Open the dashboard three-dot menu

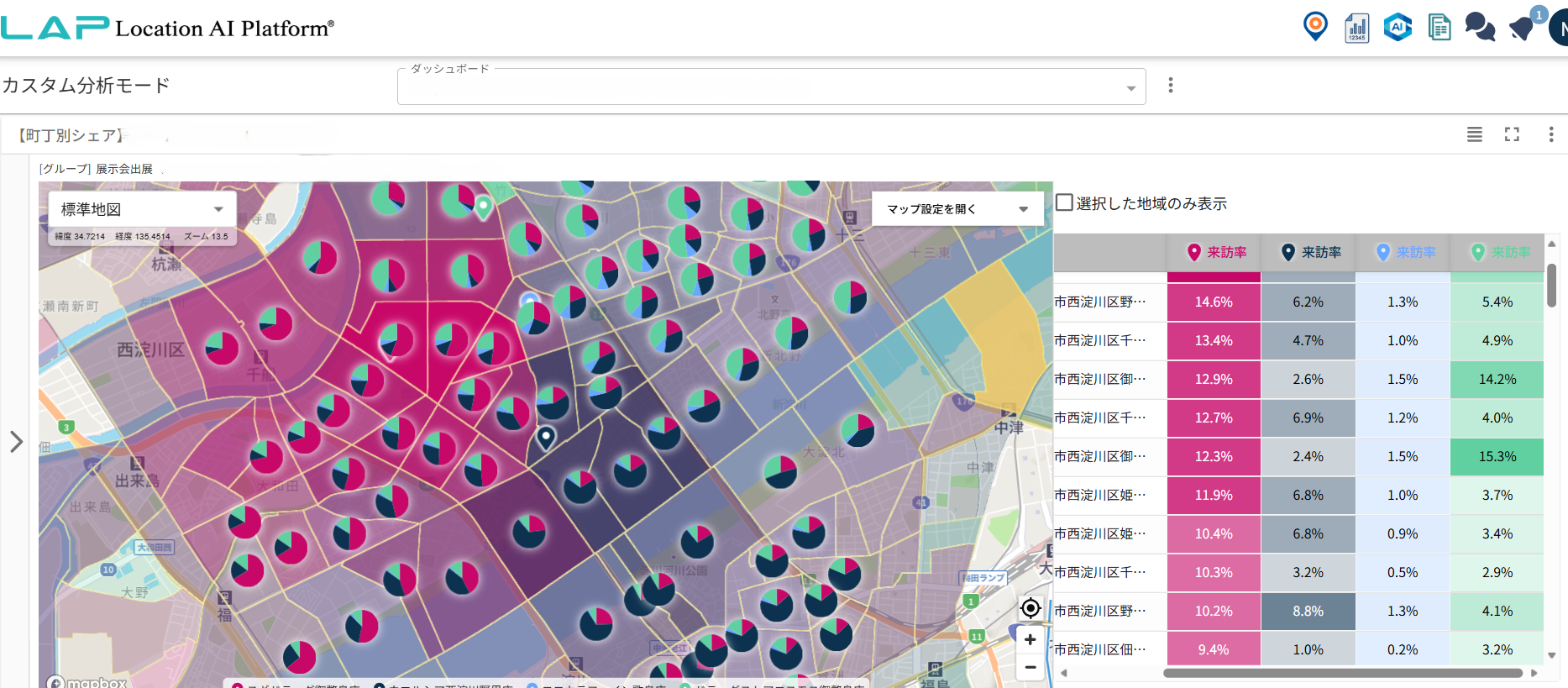[1170, 86]
